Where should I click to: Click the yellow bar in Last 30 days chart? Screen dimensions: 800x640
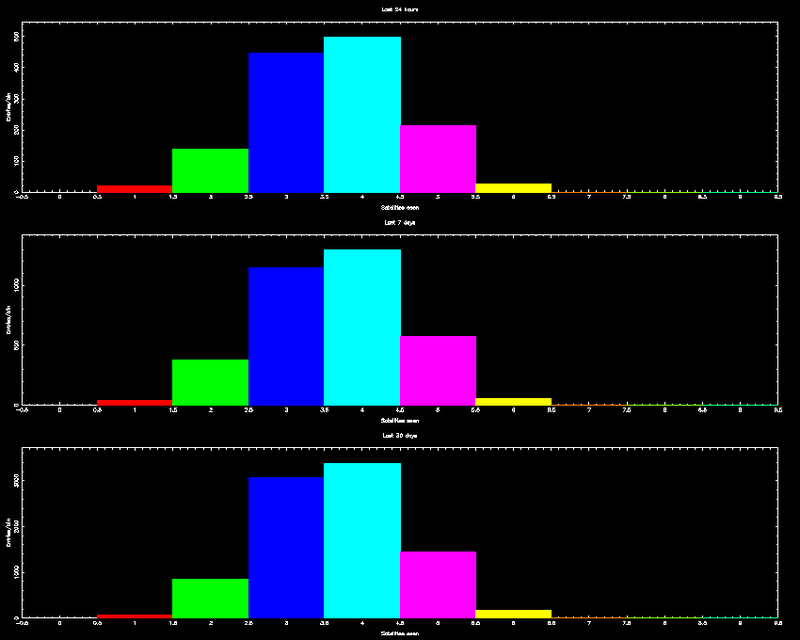pos(514,613)
